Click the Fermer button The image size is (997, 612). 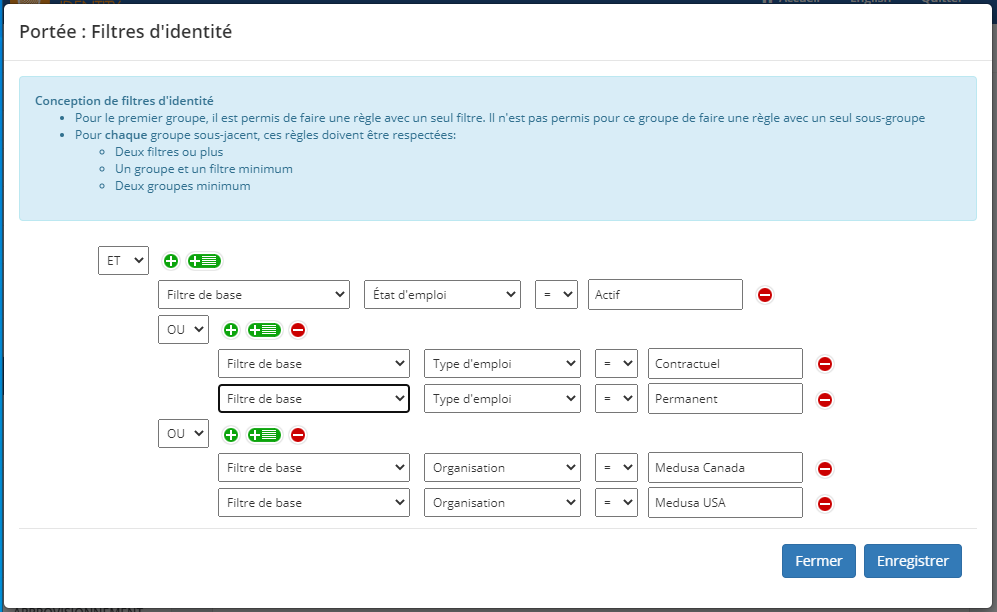818,561
